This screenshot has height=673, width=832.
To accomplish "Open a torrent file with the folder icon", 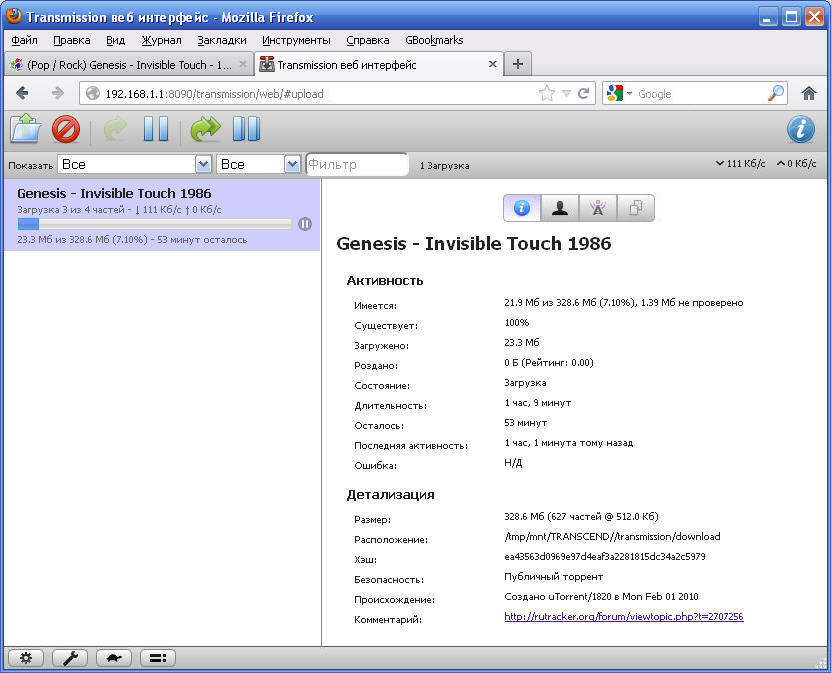I will click(x=25, y=129).
